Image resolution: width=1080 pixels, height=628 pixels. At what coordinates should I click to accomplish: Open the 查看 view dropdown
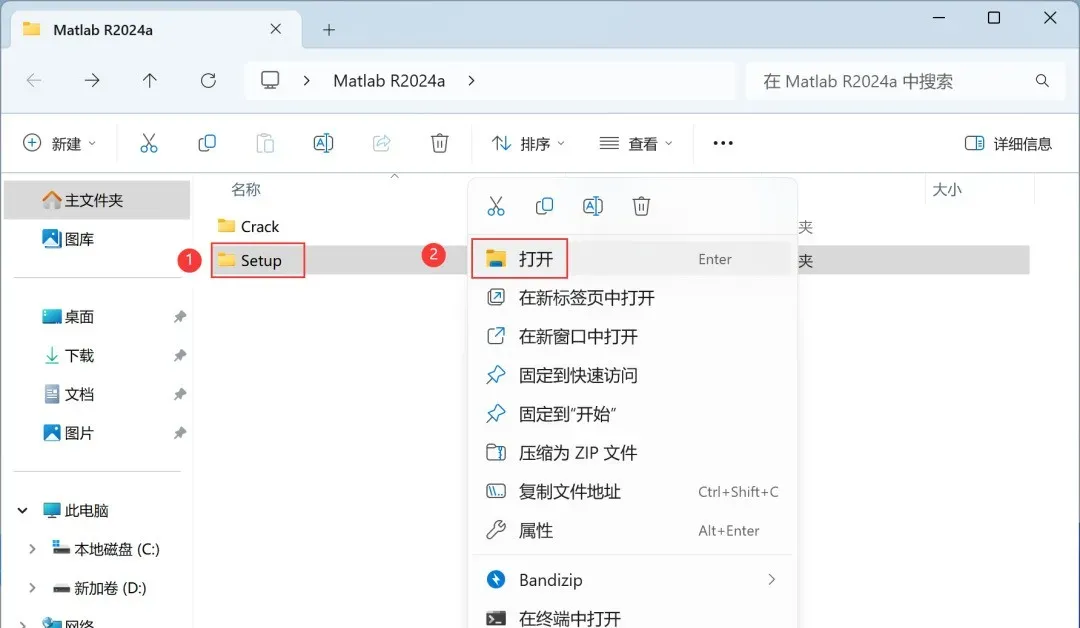click(x=636, y=143)
